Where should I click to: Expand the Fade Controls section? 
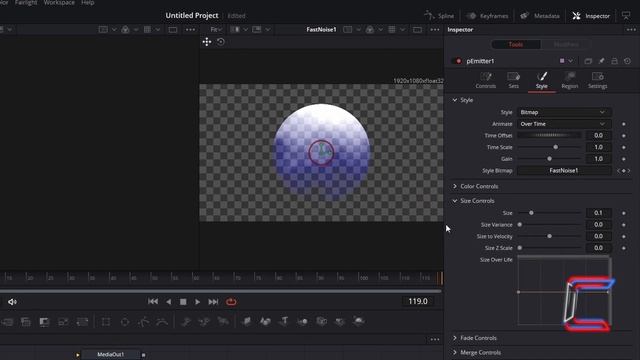pos(455,338)
